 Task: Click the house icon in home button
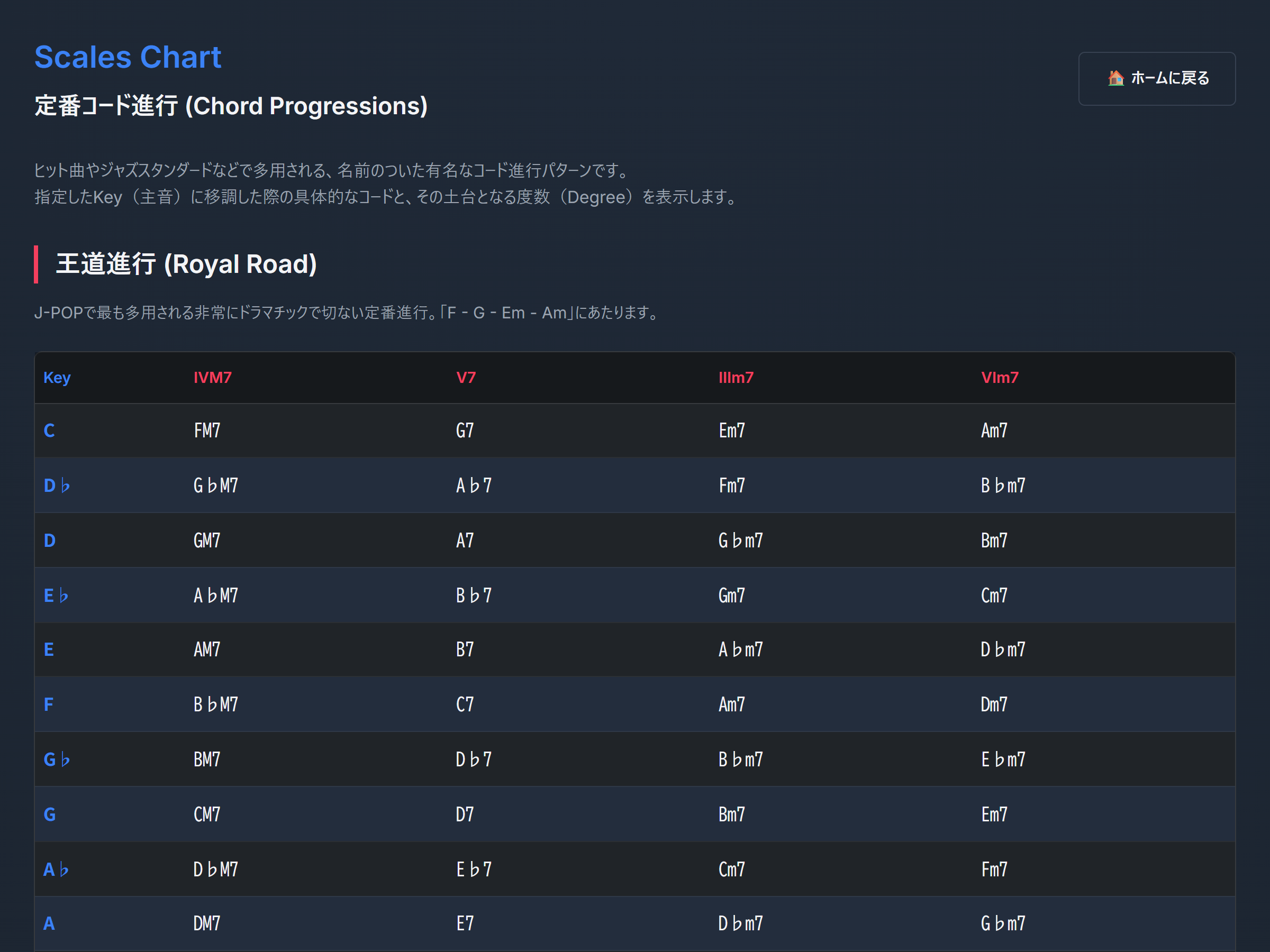tap(1115, 78)
